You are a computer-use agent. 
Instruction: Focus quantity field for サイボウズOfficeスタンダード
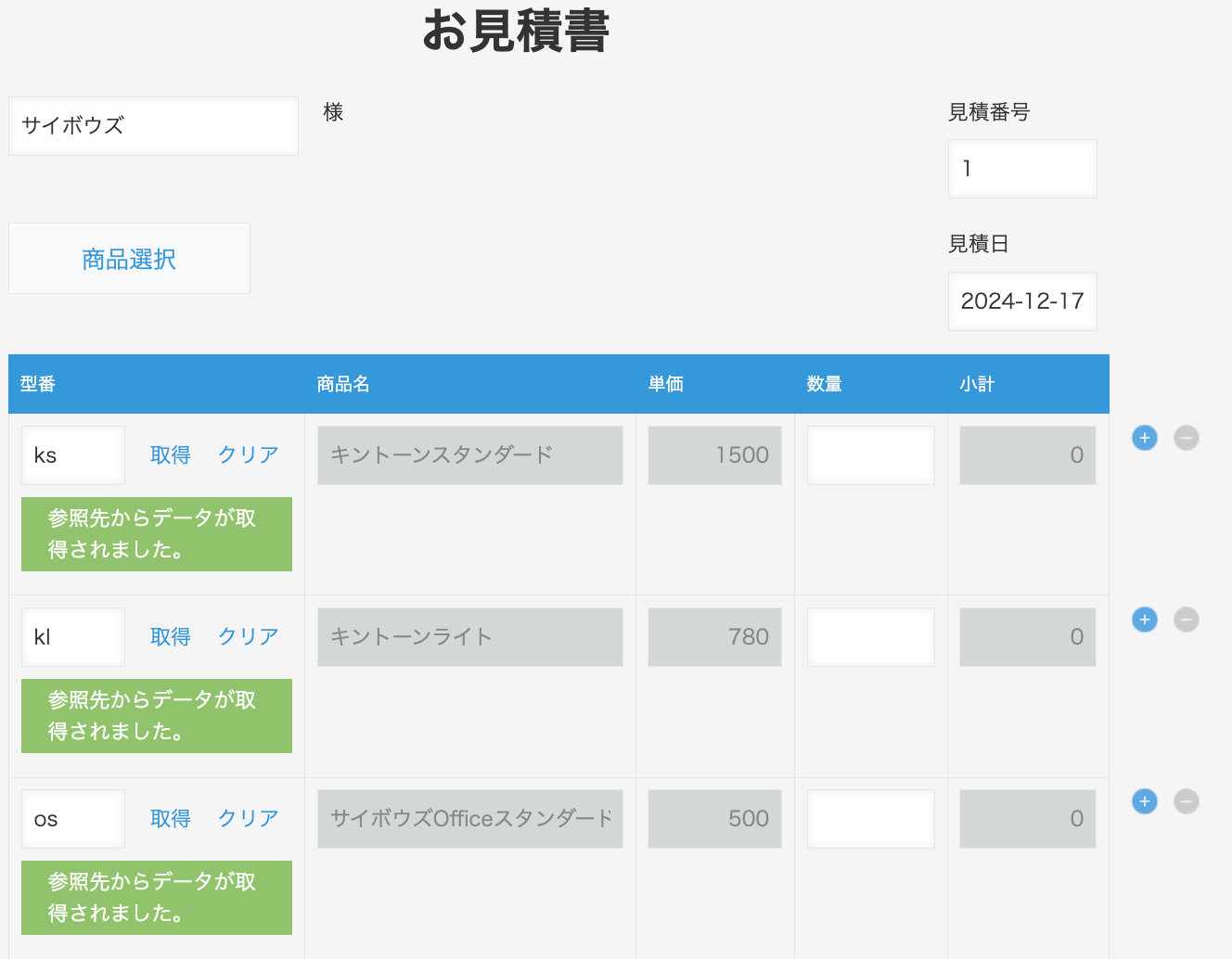(x=871, y=819)
